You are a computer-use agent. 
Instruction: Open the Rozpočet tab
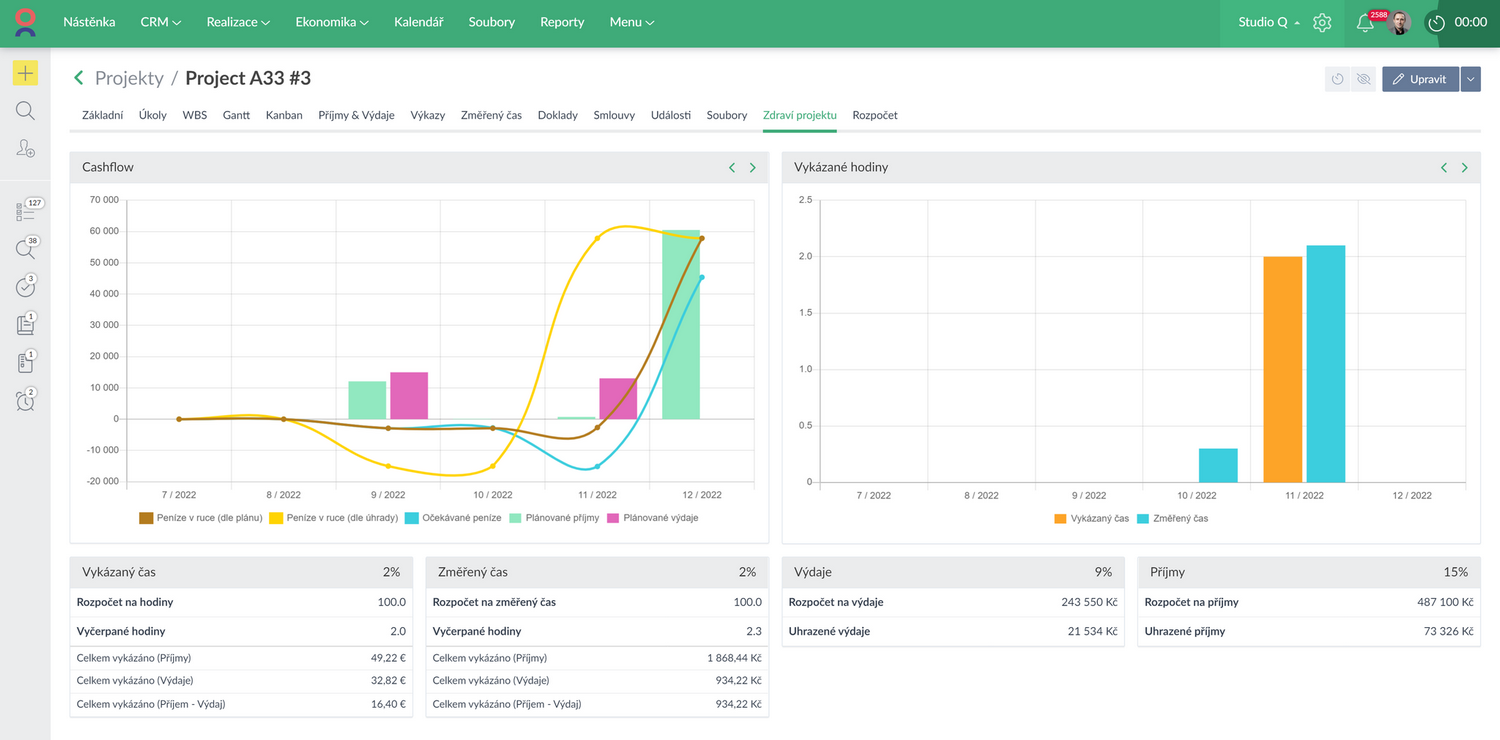[874, 115]
